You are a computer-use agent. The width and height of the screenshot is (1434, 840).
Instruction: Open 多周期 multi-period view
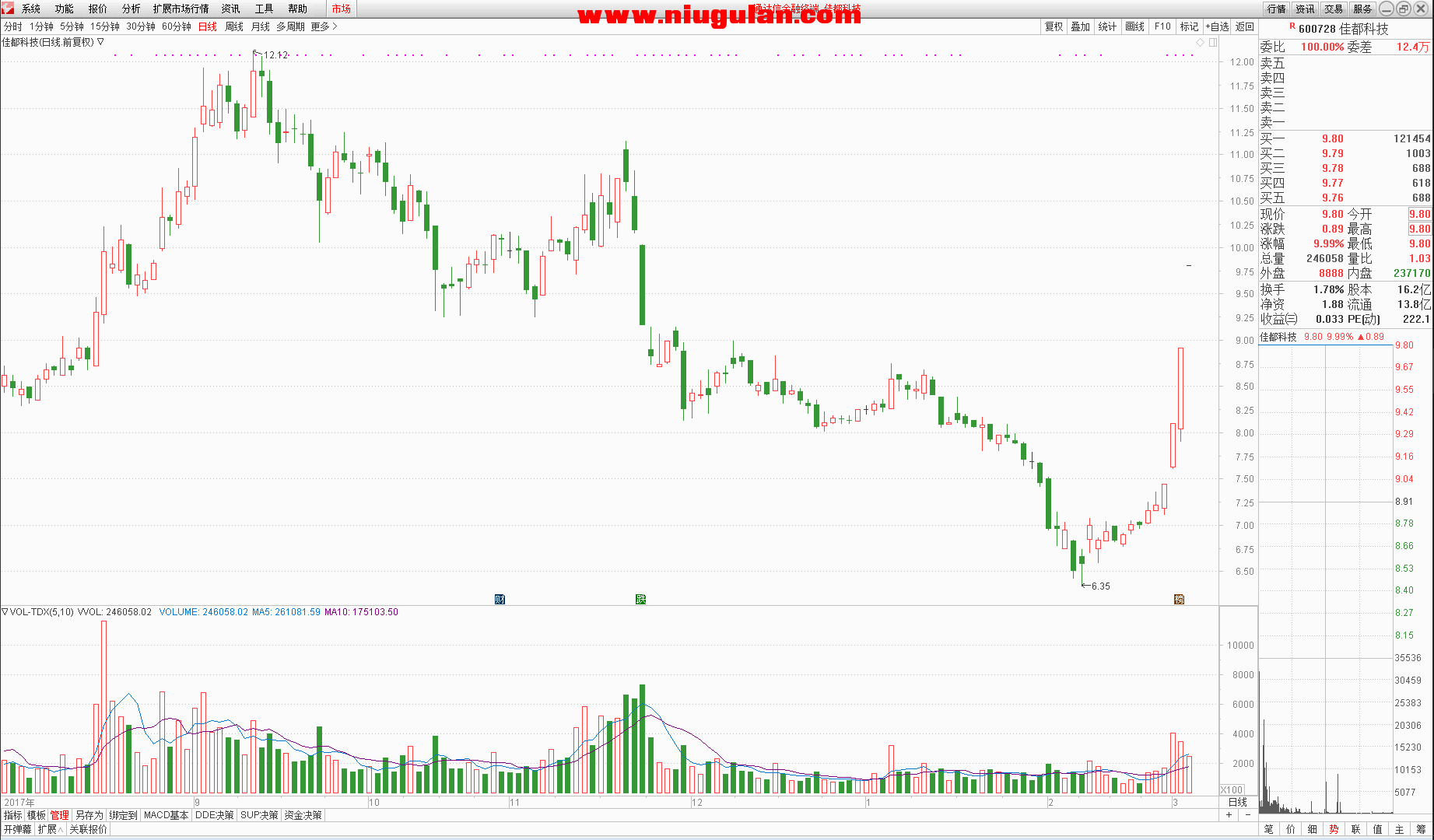[291, 26]
